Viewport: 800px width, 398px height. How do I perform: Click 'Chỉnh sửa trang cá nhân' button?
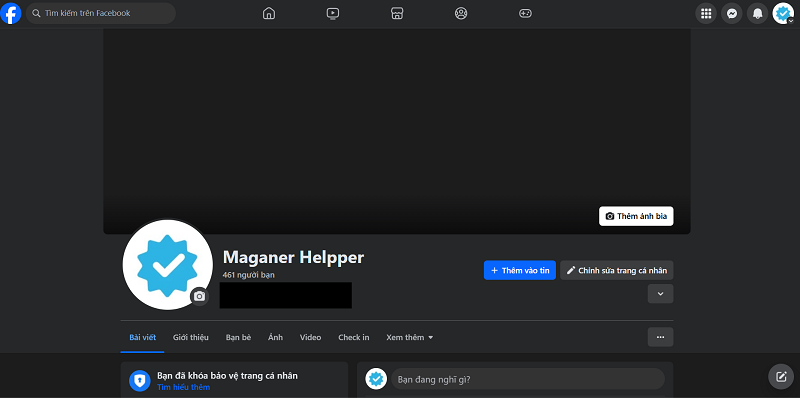(x=617, y=270)
